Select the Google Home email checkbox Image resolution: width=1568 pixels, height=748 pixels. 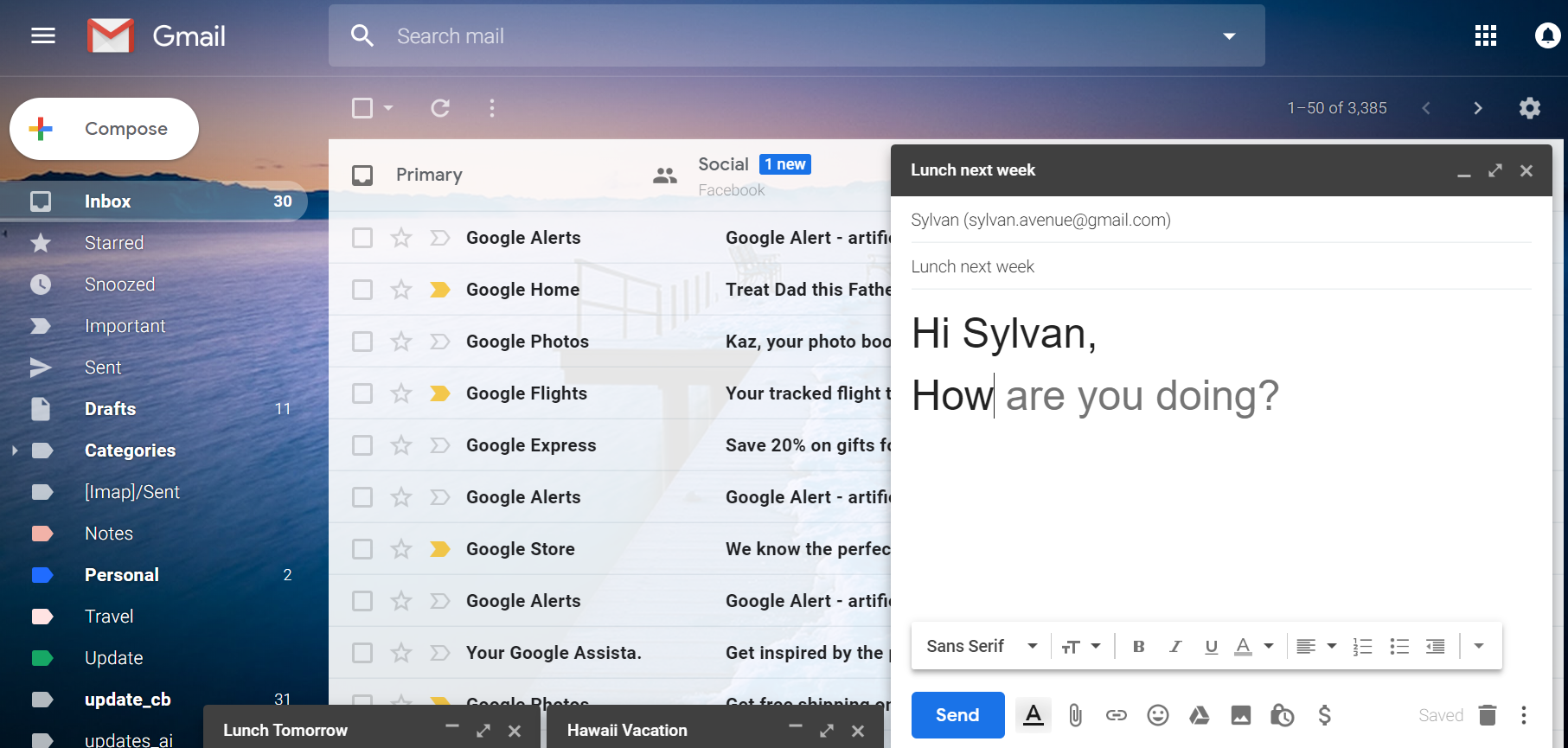362,290
